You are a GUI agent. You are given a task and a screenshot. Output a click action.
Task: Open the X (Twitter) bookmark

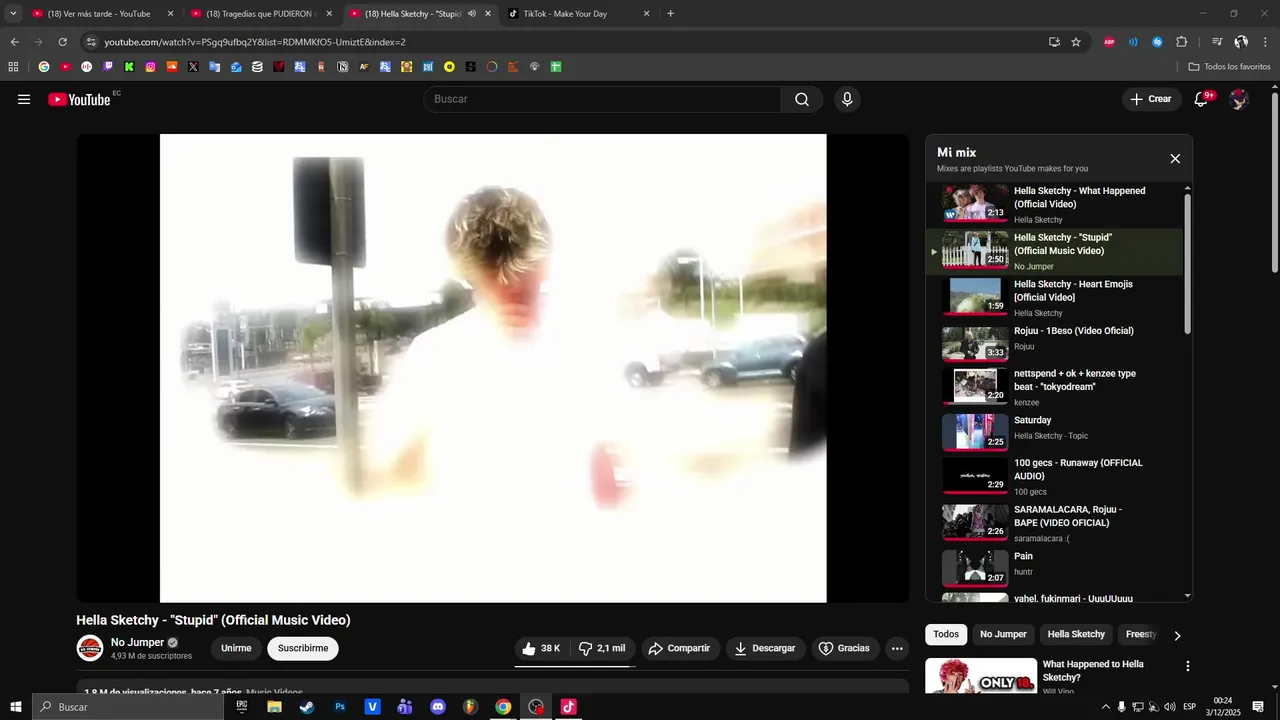194,67
